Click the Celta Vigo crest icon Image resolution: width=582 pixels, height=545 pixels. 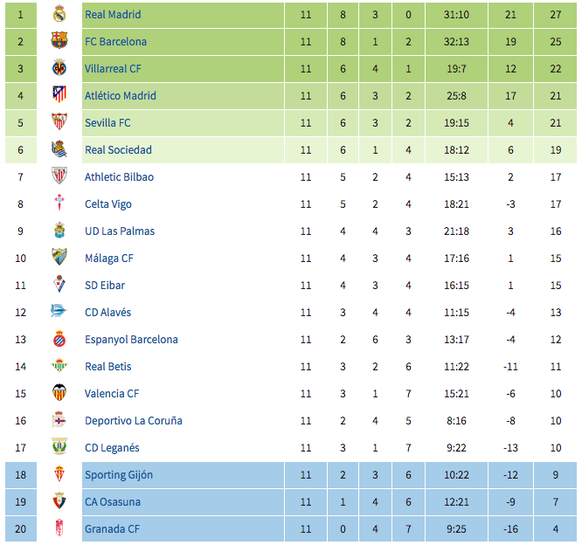(x=59, y=204)
